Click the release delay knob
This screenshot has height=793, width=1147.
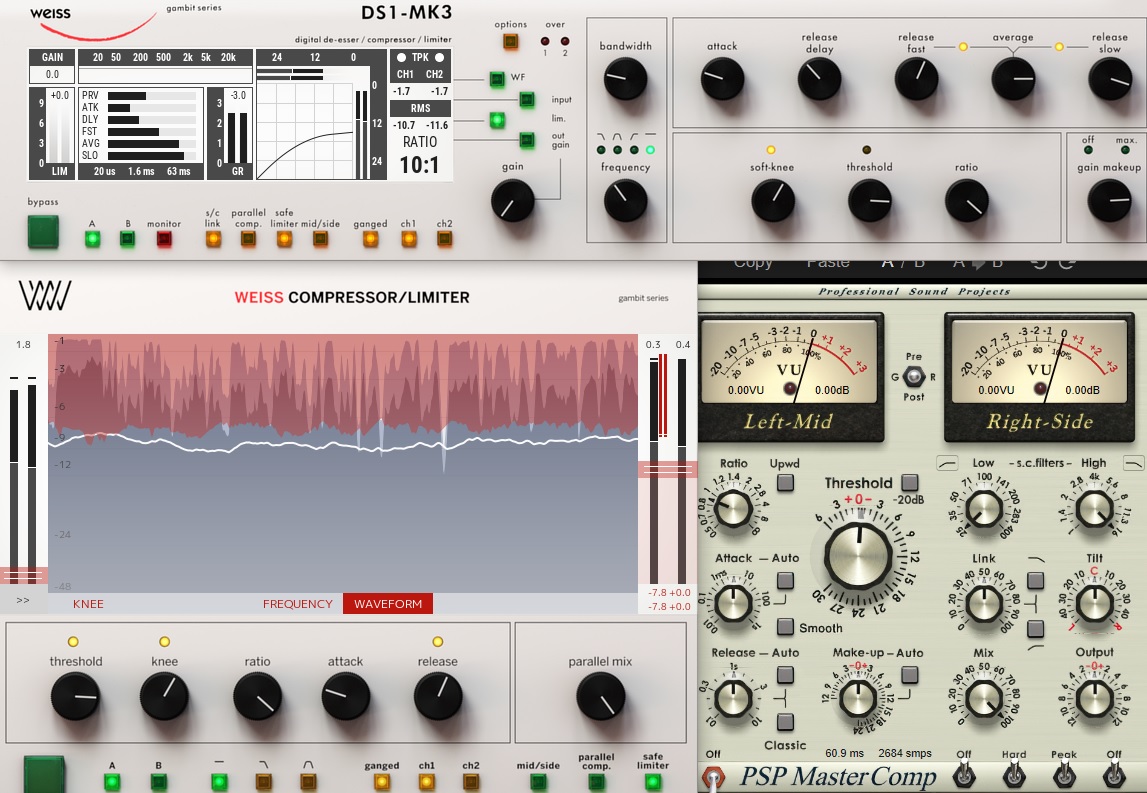tap(819, 78)
